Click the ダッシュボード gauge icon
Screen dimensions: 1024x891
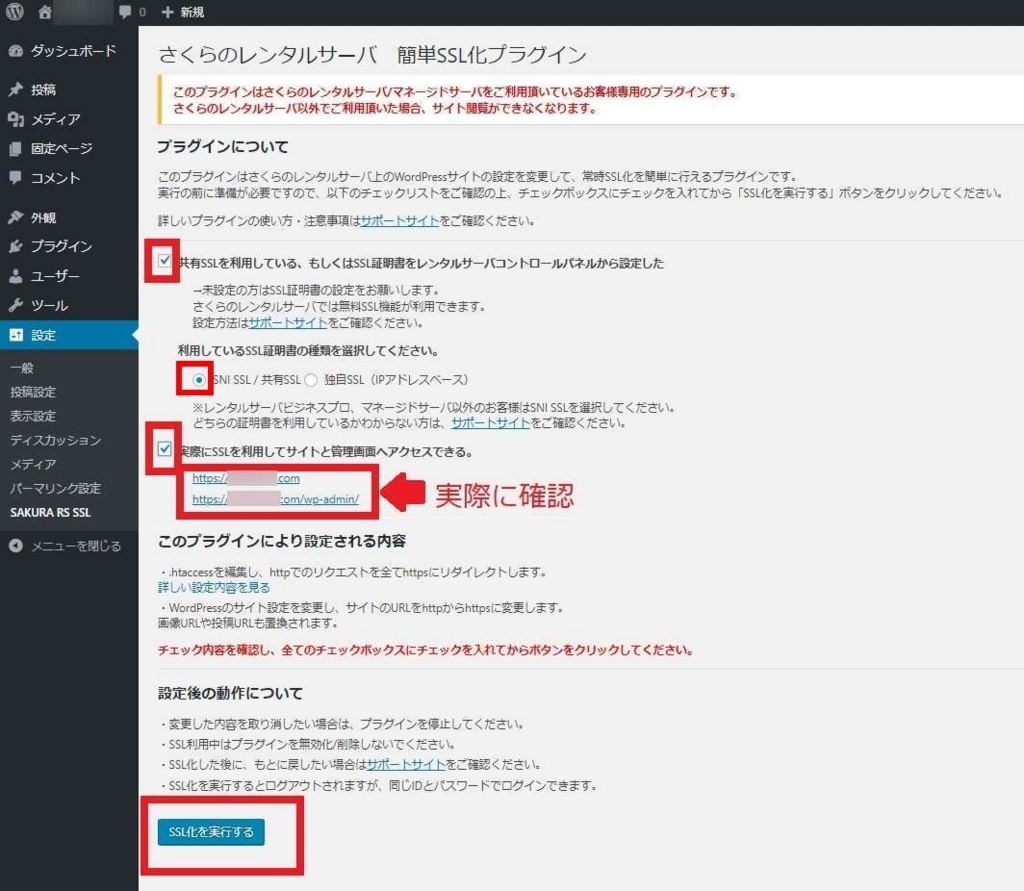click(x=16, y=51)
